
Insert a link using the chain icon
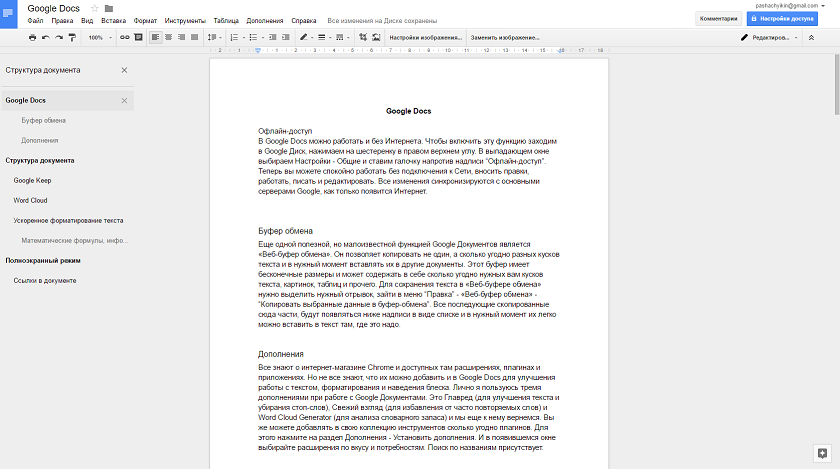pos(124,38)
